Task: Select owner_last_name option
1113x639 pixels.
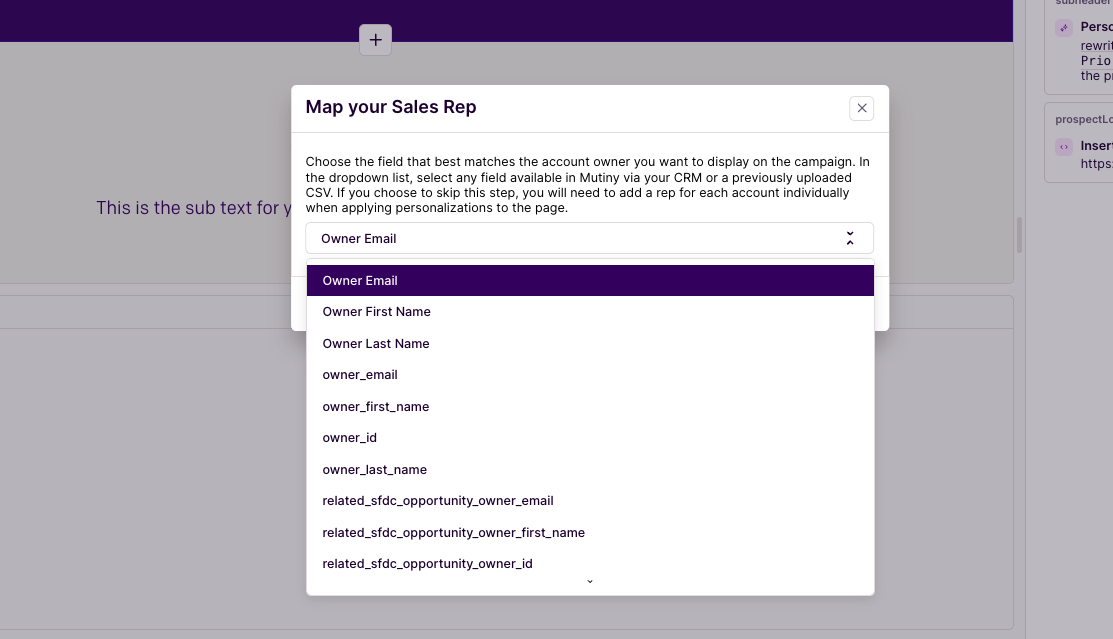Action: point(590,470)
